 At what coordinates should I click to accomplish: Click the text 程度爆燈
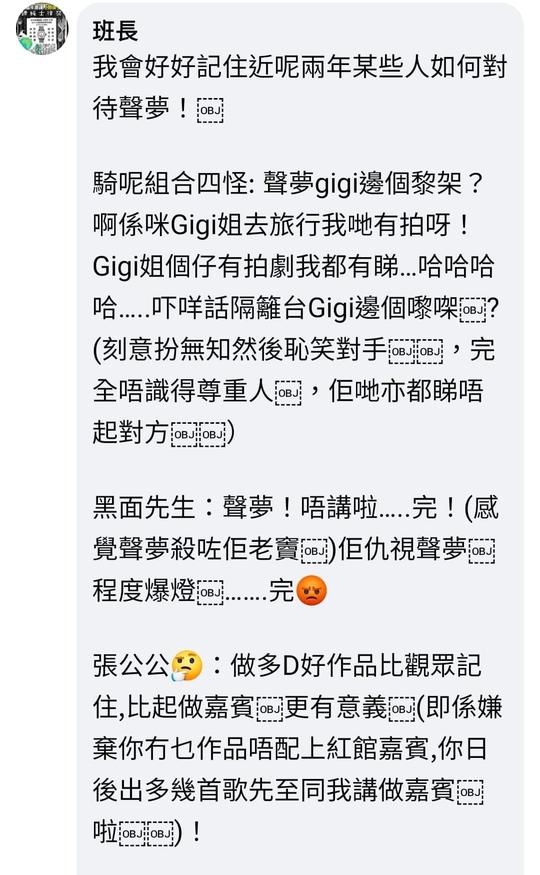pos(144,592)
